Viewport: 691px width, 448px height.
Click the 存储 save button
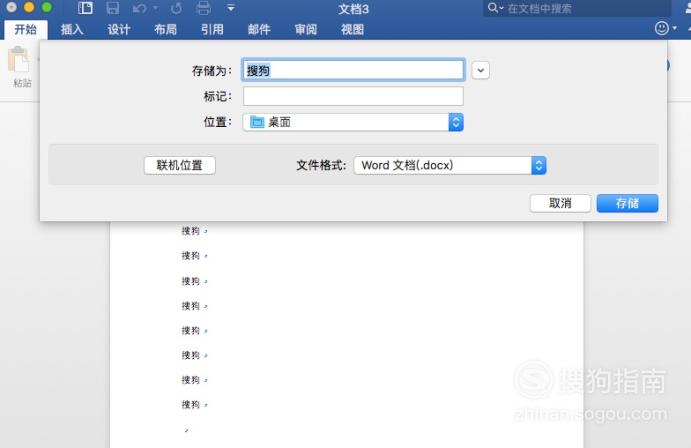[x=627, y=203]
